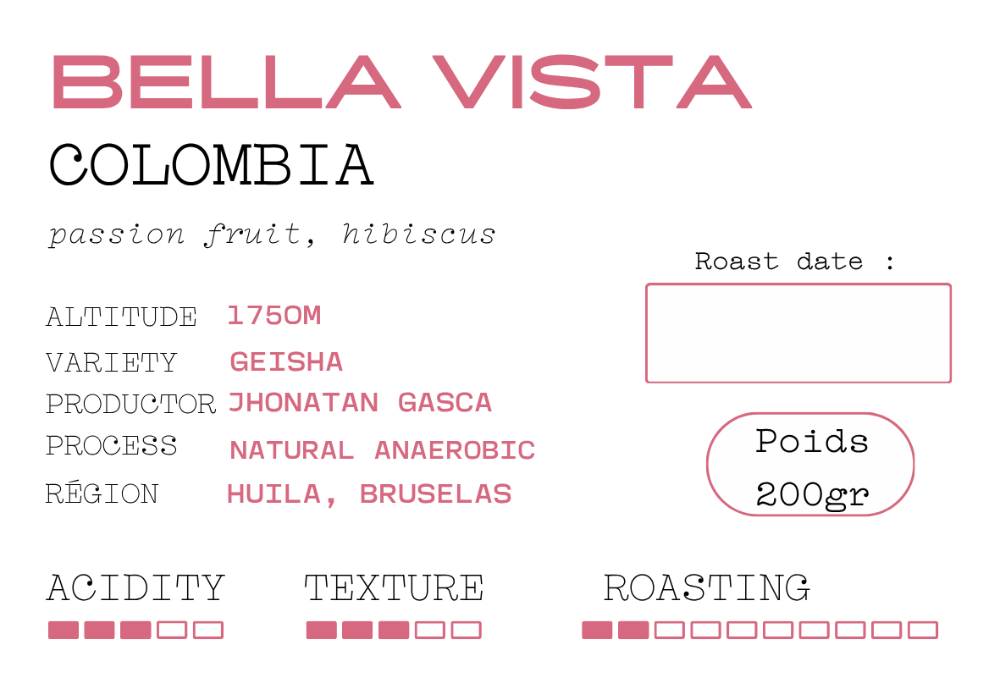Click the last empty Roasting square

923,630
